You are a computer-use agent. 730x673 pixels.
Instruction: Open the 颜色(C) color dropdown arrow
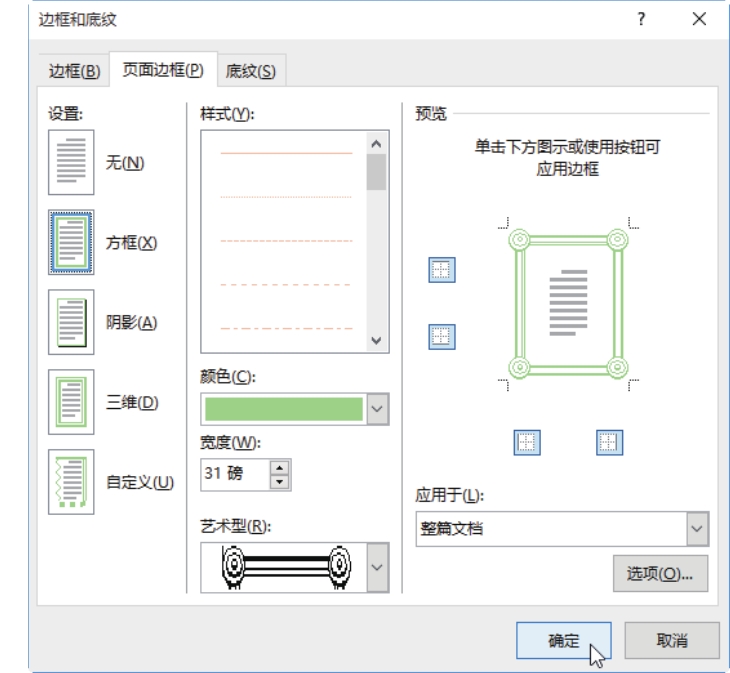click(377, 409)
